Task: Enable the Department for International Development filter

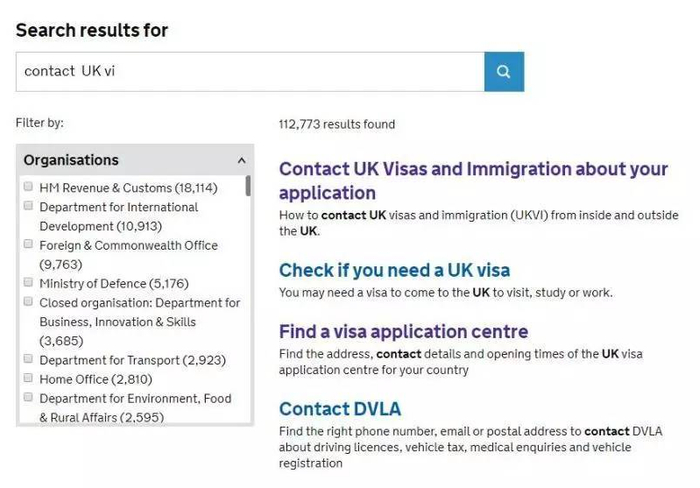Action: tap(29, 207)
